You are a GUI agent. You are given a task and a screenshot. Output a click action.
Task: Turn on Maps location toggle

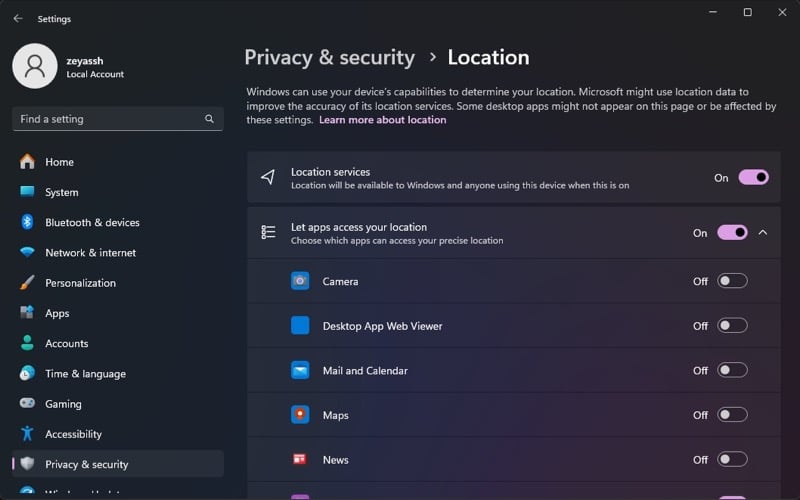(x=732, y=415)
